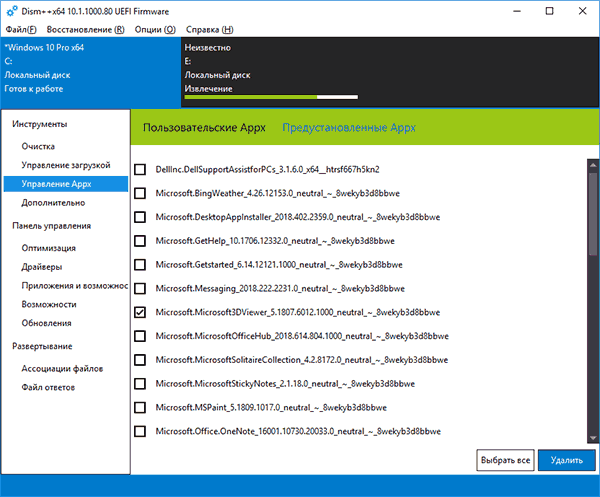Click the DellInc.DellSupportAssistforPCs package name
The height and width of the screenshot is (497, 600).
(x=267, y=169)
